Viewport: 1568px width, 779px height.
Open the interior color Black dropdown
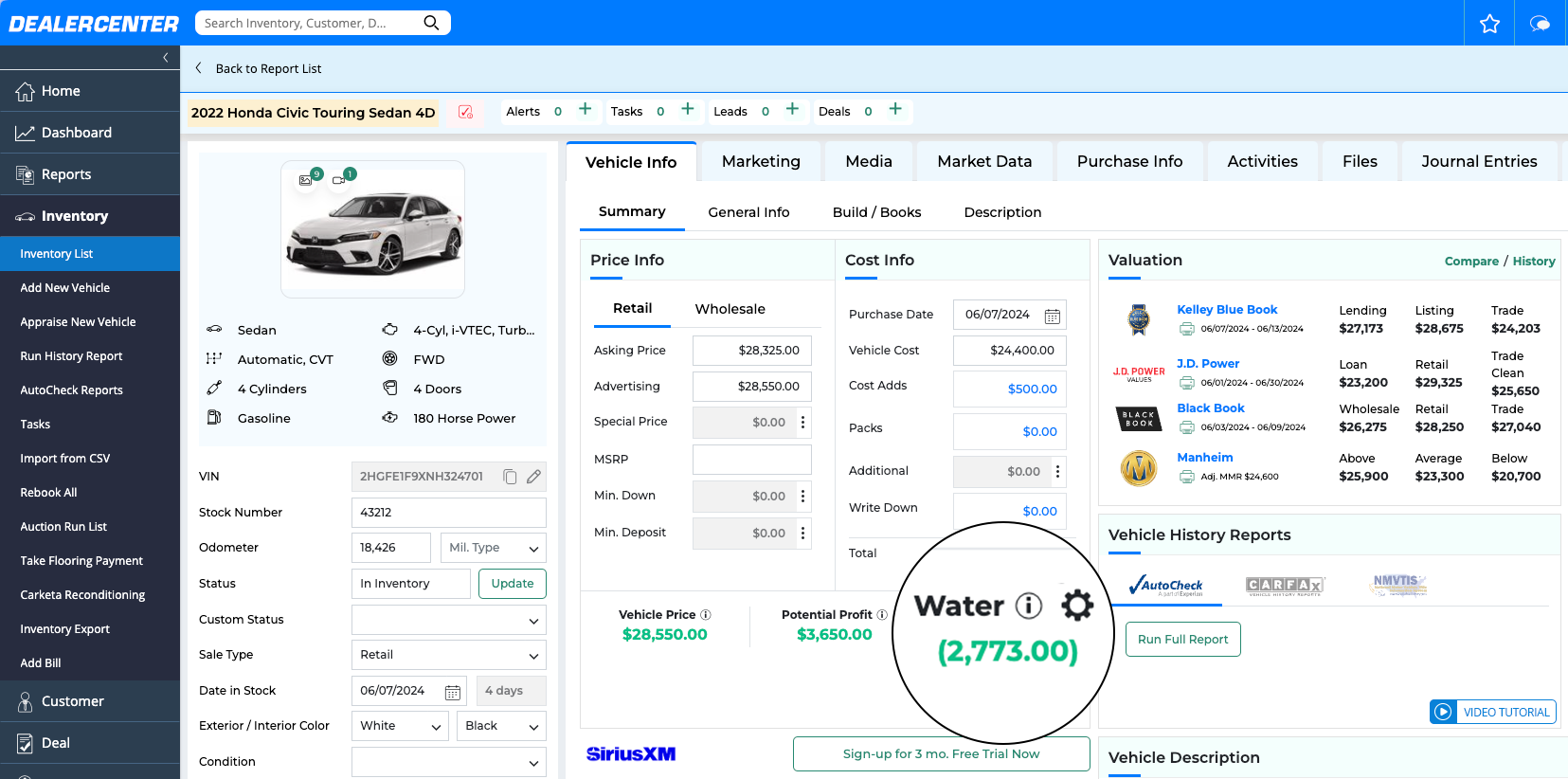click(501, 726)
